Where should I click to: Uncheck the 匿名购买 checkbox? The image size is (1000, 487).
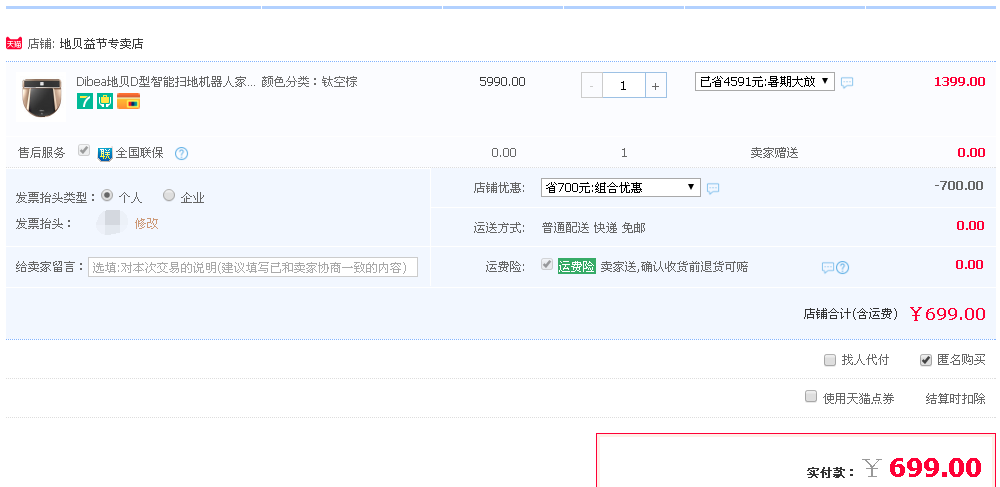point(926,360)
